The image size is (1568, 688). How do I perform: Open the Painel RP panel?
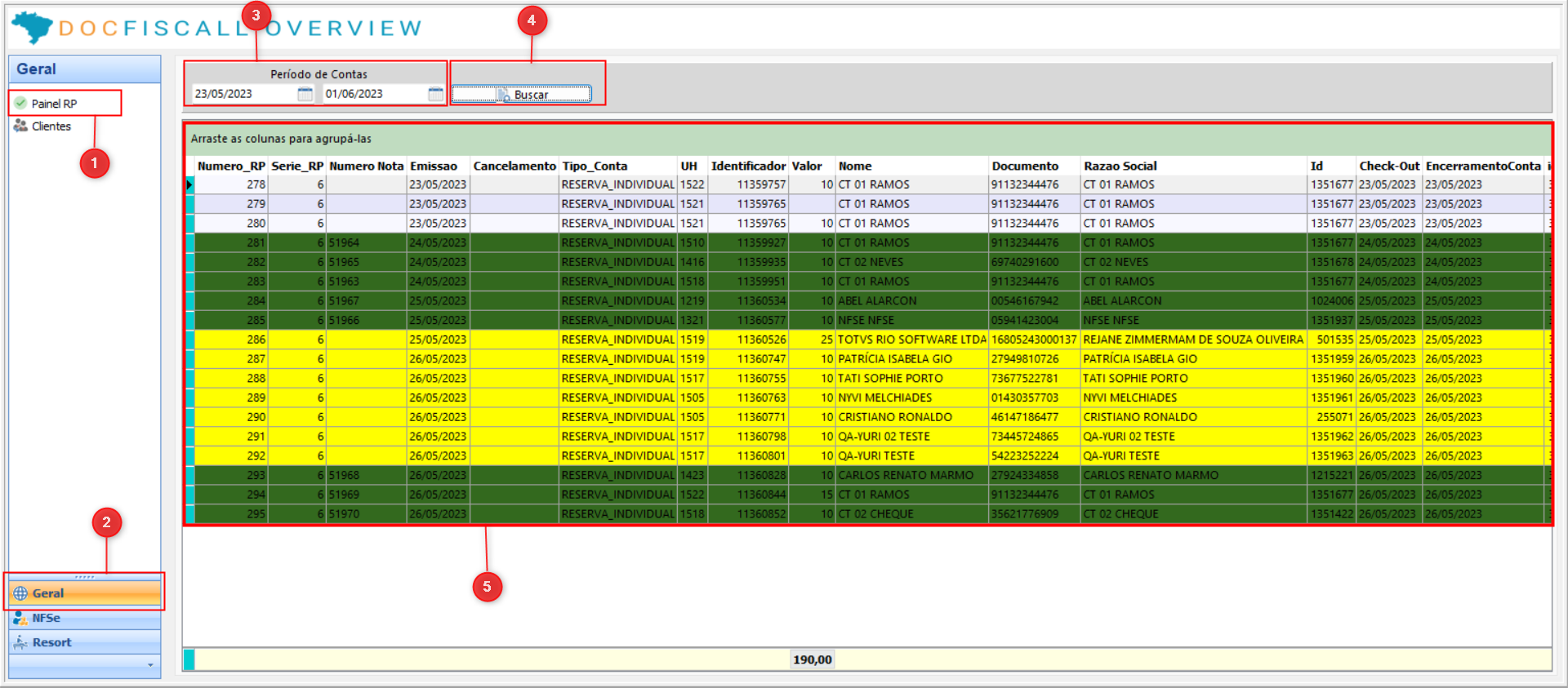pyautogui.click(x=54, y=104)
